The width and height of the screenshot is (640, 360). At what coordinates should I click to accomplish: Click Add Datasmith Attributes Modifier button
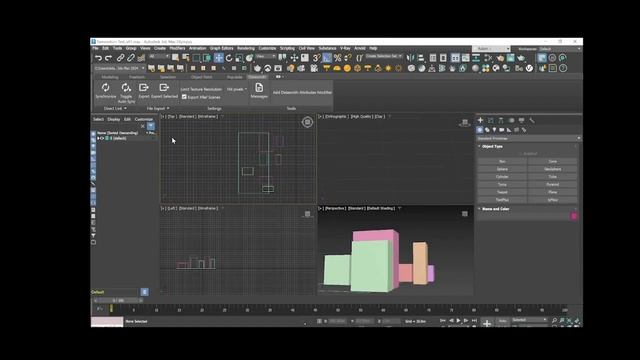[302, 93]
